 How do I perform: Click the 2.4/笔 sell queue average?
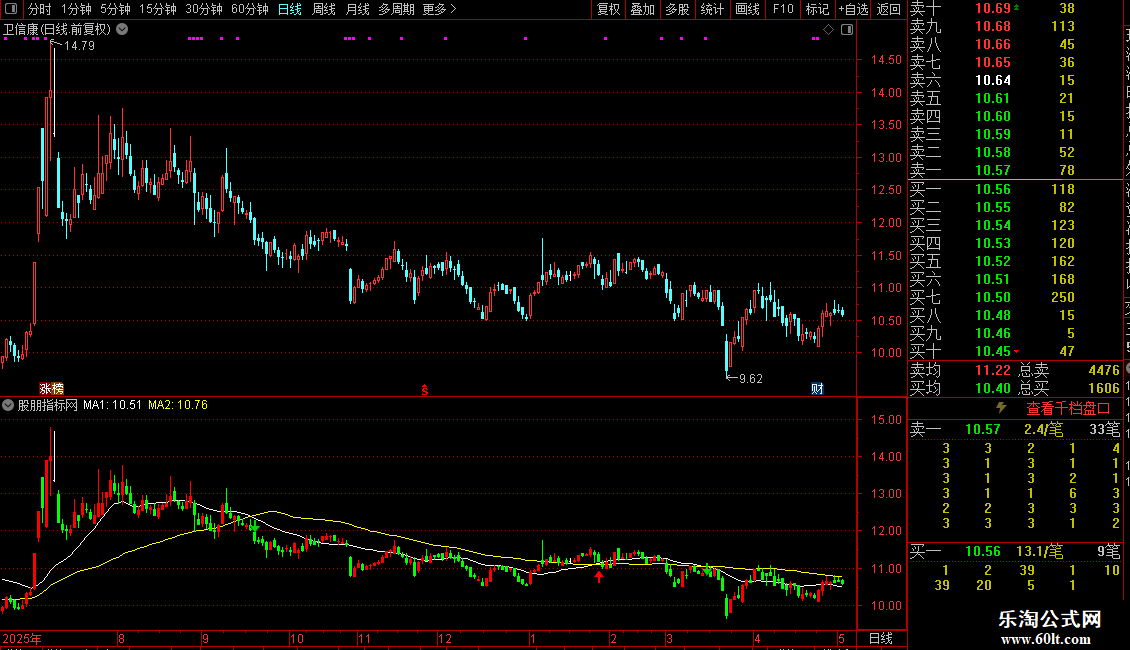click(x=1043, y=429)
